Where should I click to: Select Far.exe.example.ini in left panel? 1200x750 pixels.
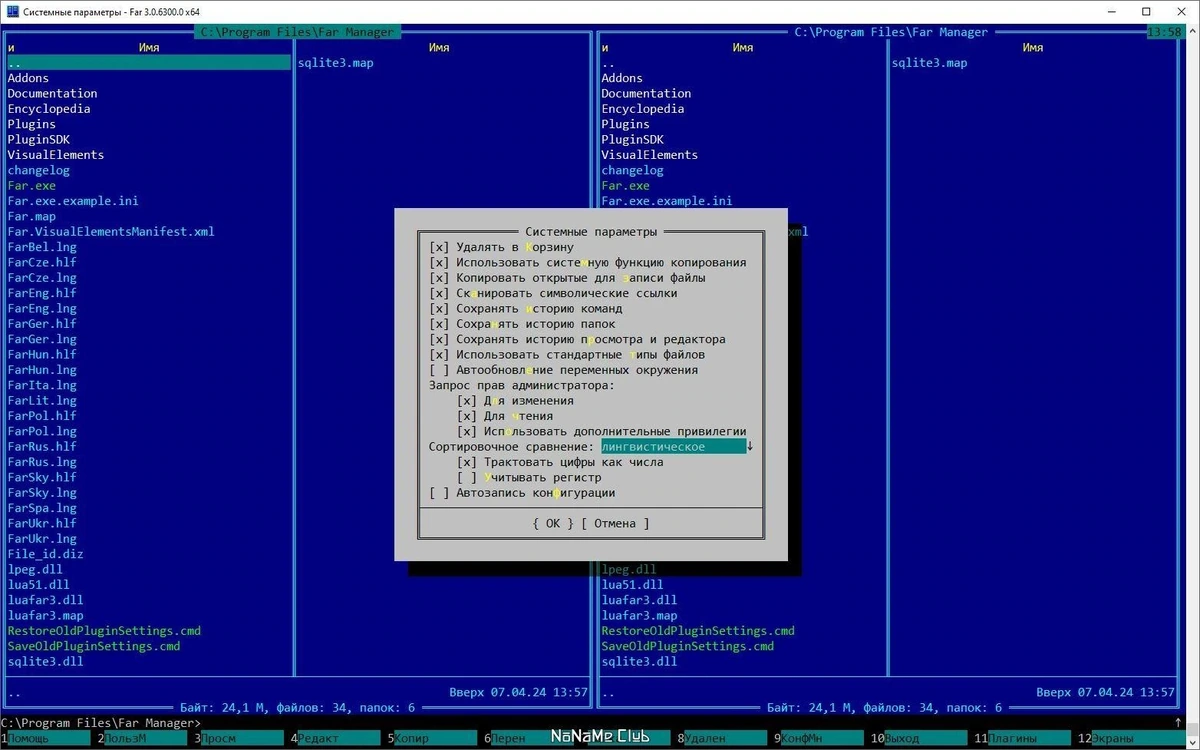coord(73,201)
